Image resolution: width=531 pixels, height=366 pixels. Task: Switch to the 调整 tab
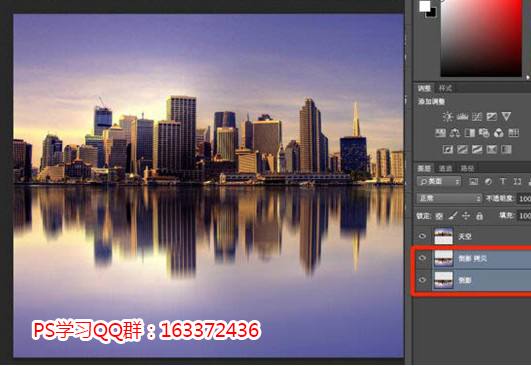[424, 89]
